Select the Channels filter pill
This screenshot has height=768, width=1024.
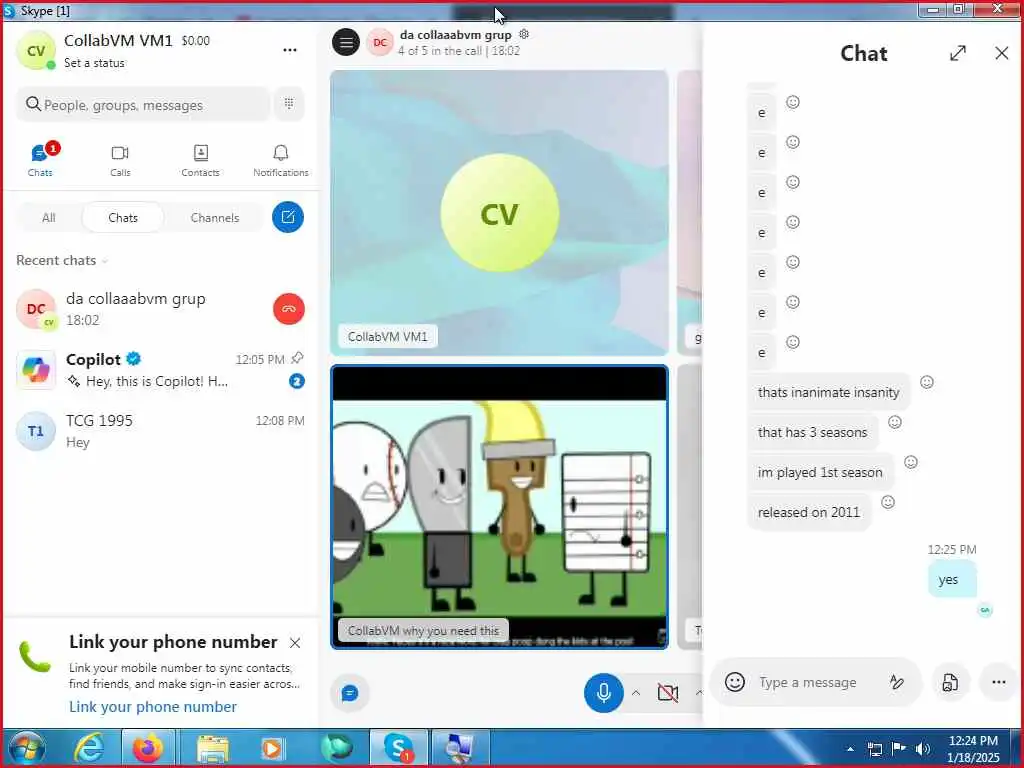click(215, 217)
